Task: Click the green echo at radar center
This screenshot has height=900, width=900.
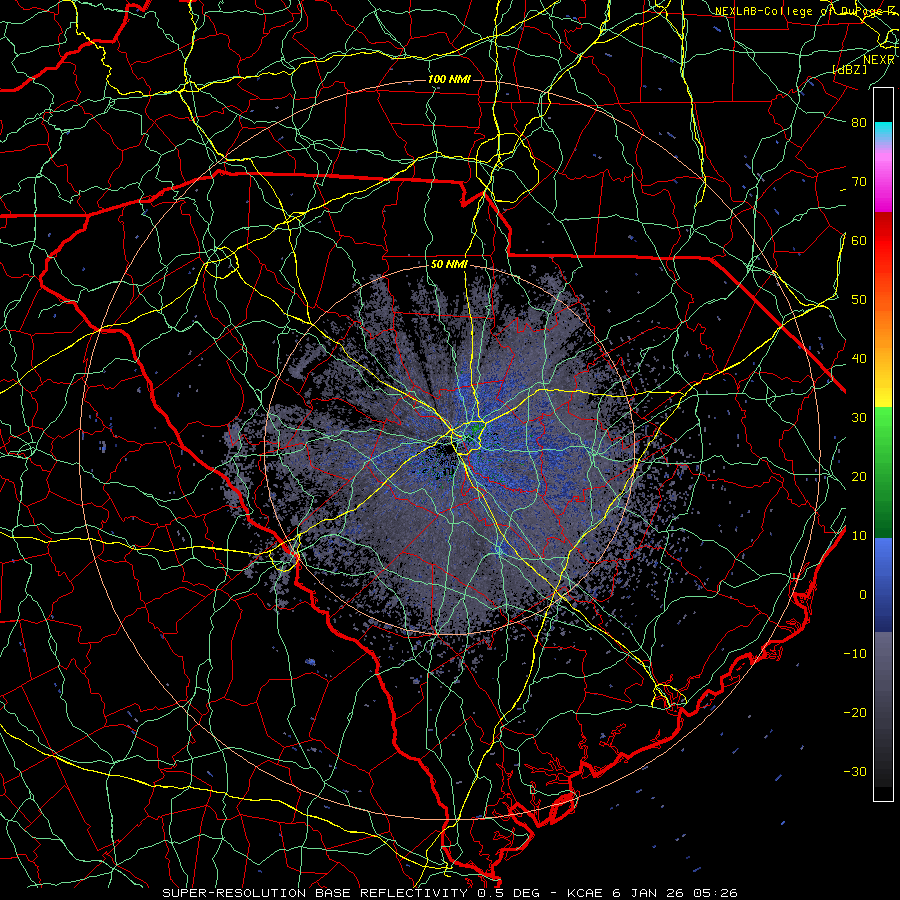Action: coord(476,428)
